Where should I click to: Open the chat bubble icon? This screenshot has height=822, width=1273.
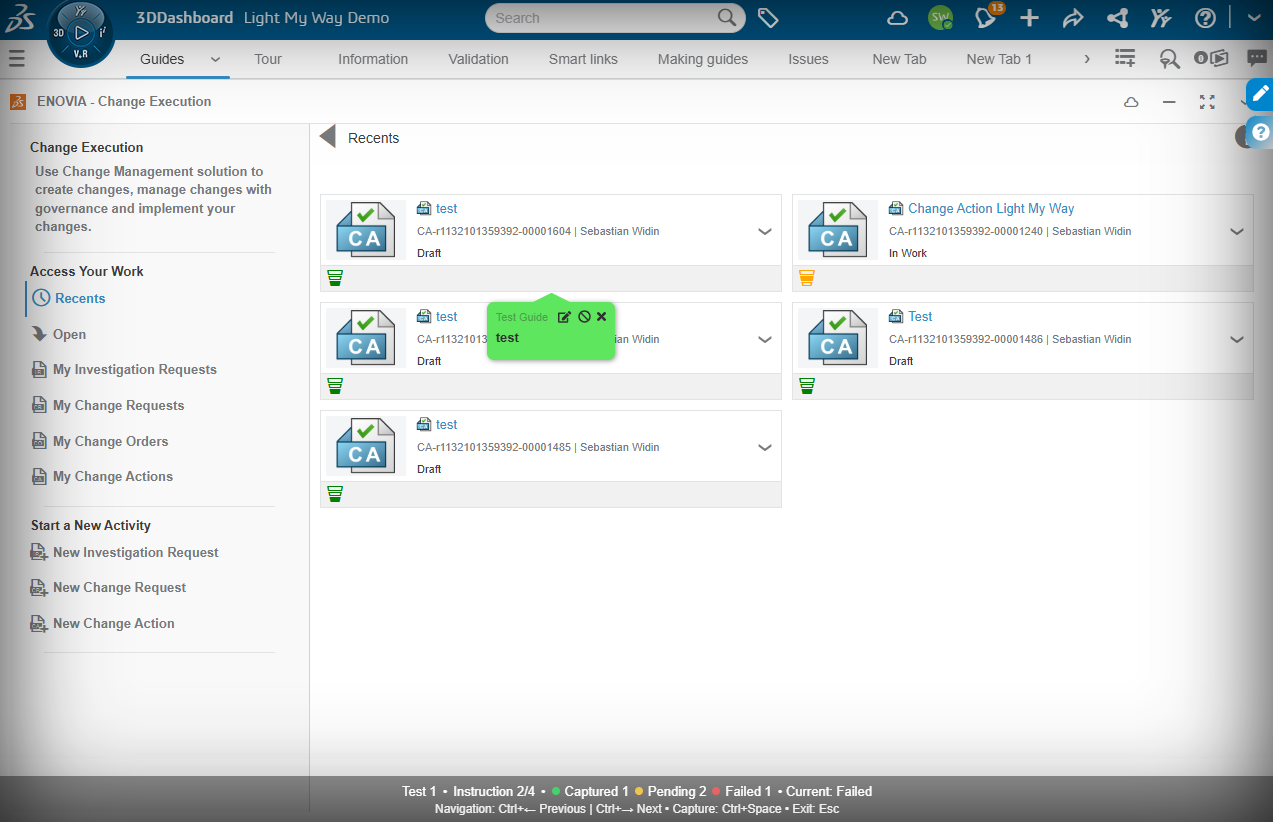click(1257, 59)
